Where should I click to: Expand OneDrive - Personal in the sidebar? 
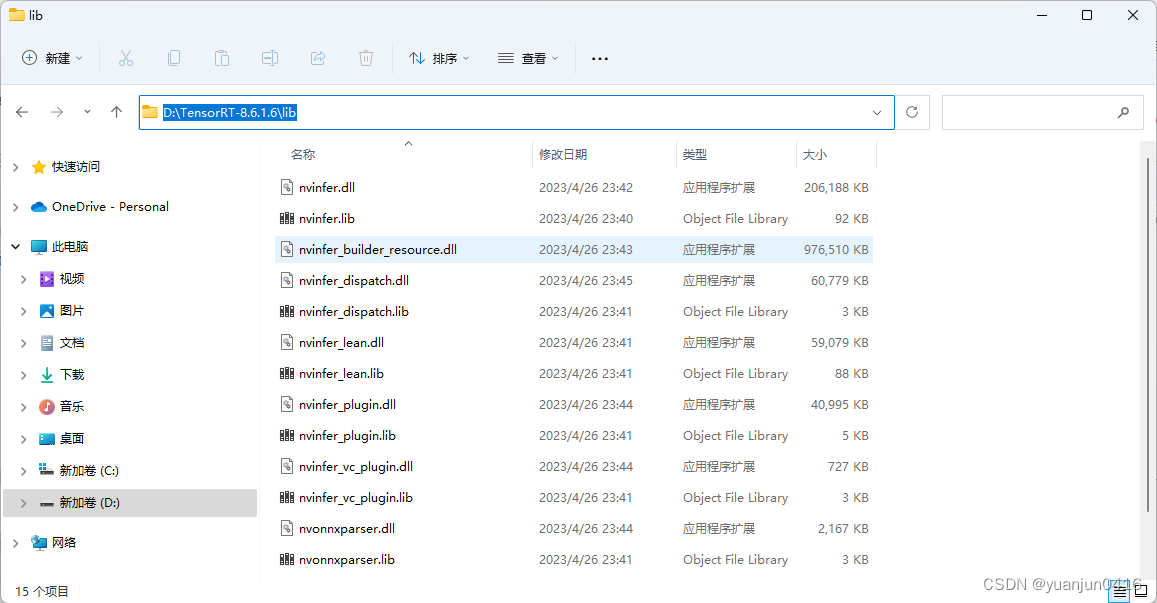click(x=15, y=206)
